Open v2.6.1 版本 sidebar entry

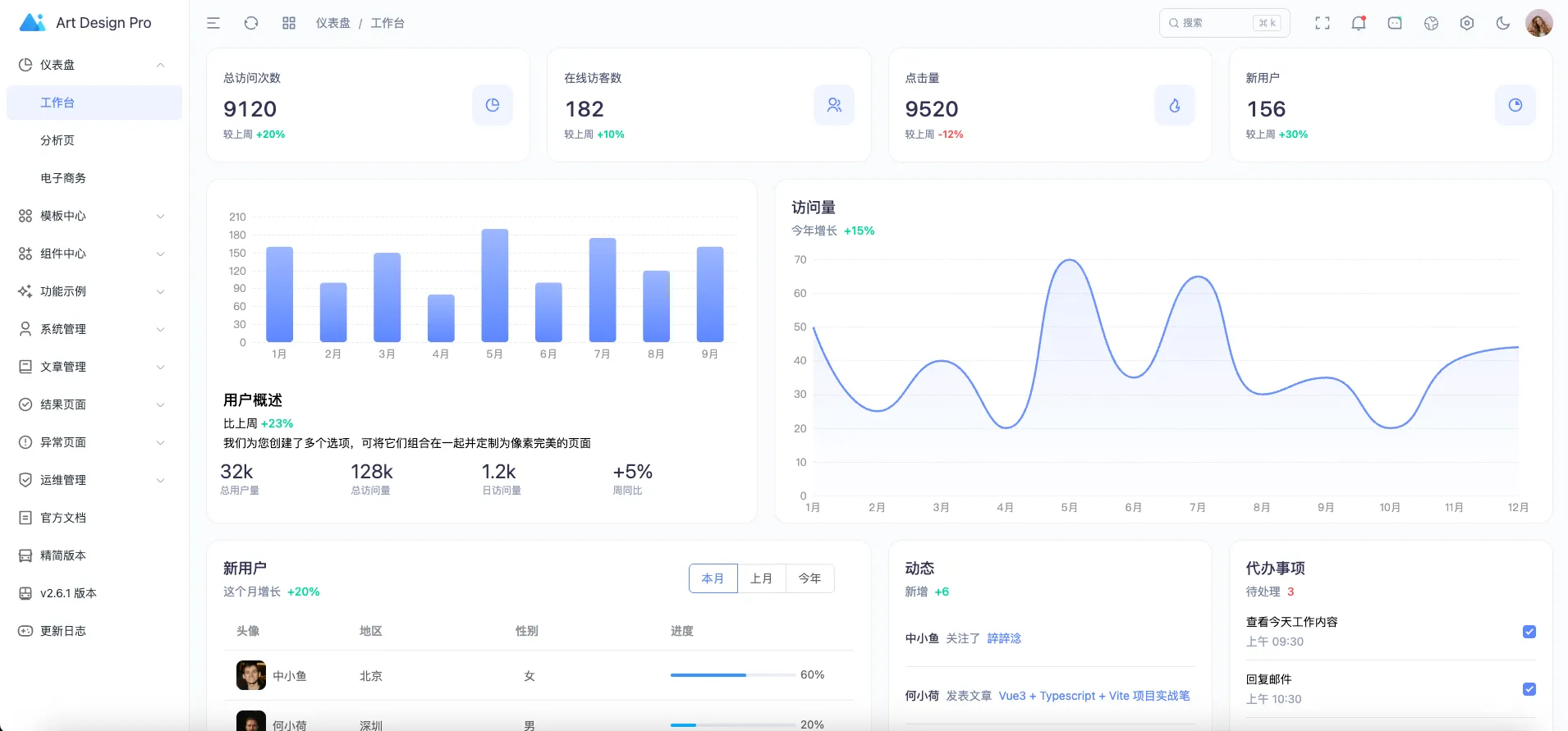pos(94,593)
